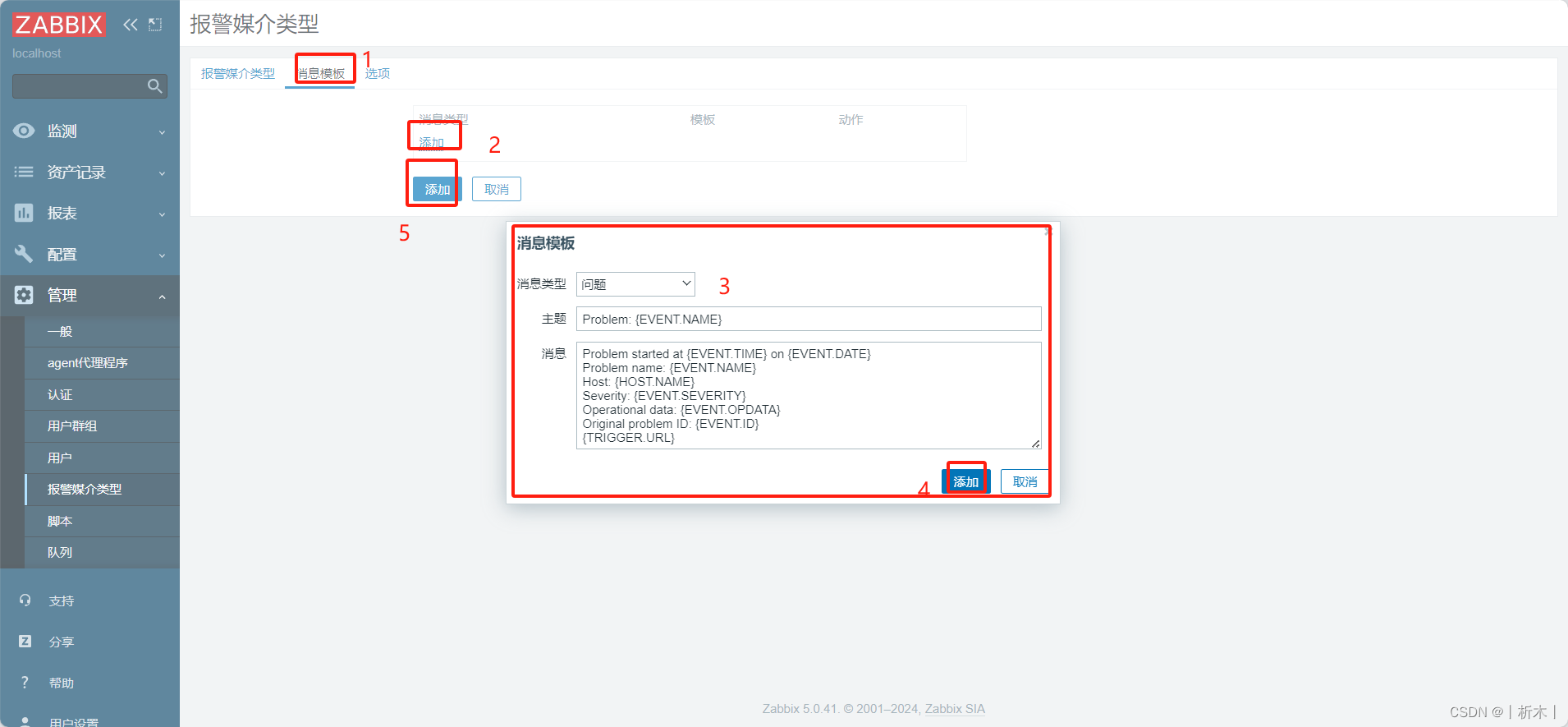This screenshot has width=1568, height=727.
Task: Open 报警媒介类型 sidebar item
Action: pos(102,490)
